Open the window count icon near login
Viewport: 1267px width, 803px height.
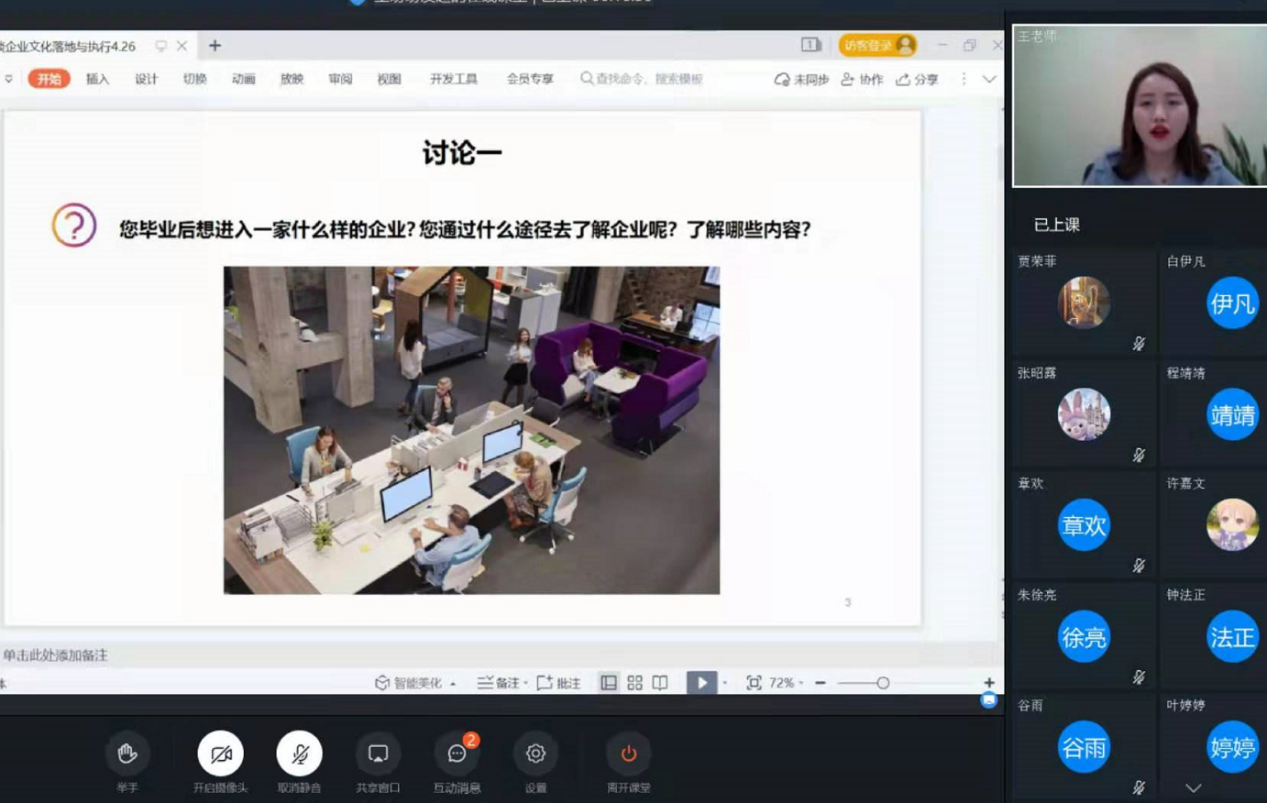coord(811,45)
